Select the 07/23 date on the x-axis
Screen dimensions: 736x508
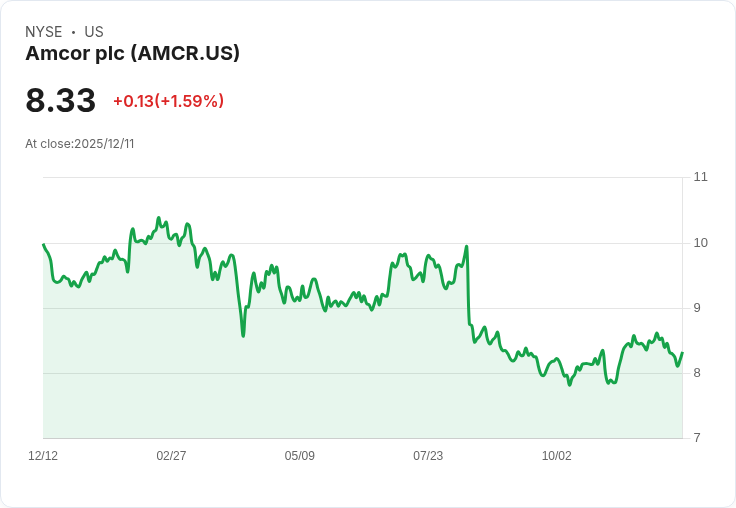pyautogui.click(x=428, y=456)
